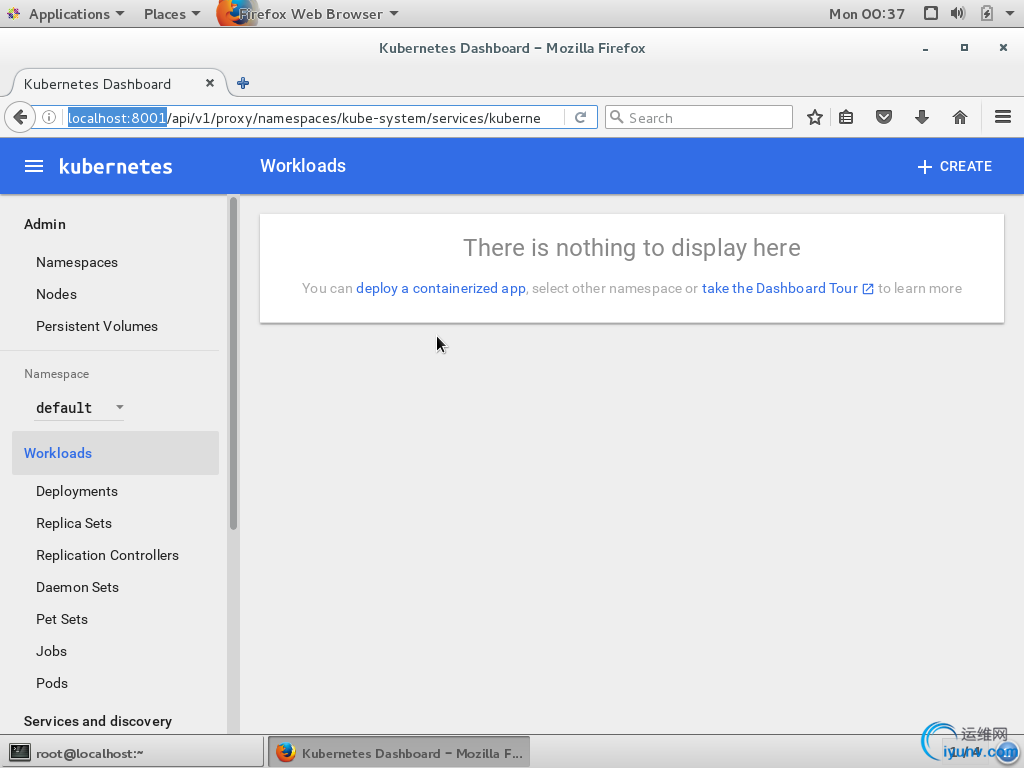This screenshot has height=768, width=1024.
Task: Bookmark this page with the star icon
Action: click(814, 118)
